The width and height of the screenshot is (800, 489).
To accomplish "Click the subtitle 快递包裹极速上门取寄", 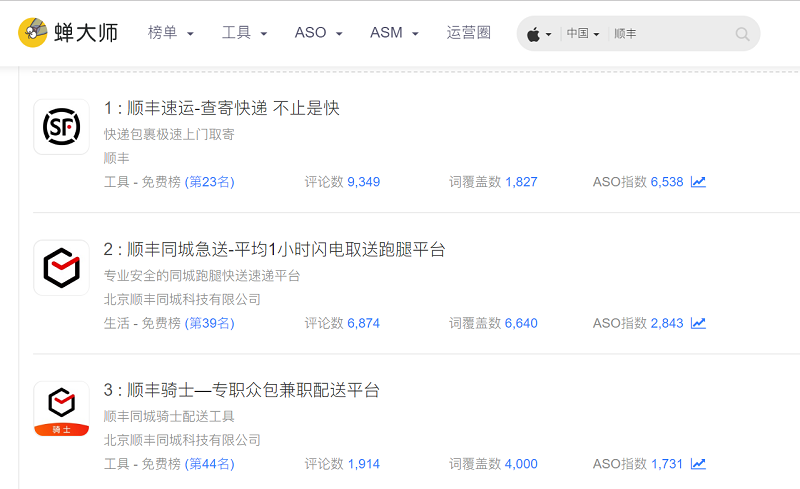I will [x=169, y=134].
